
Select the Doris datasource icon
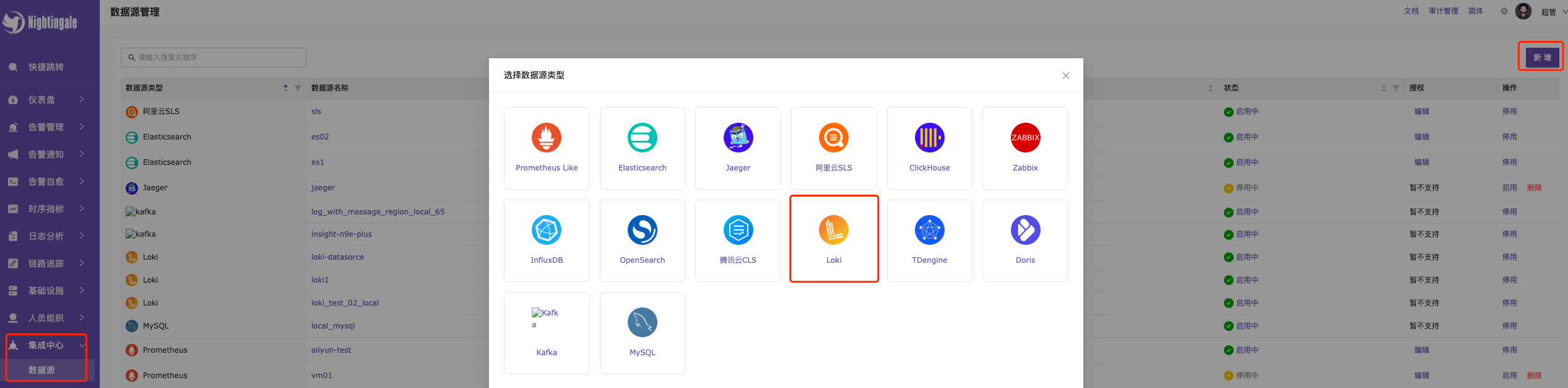[x=1024, y=231]
